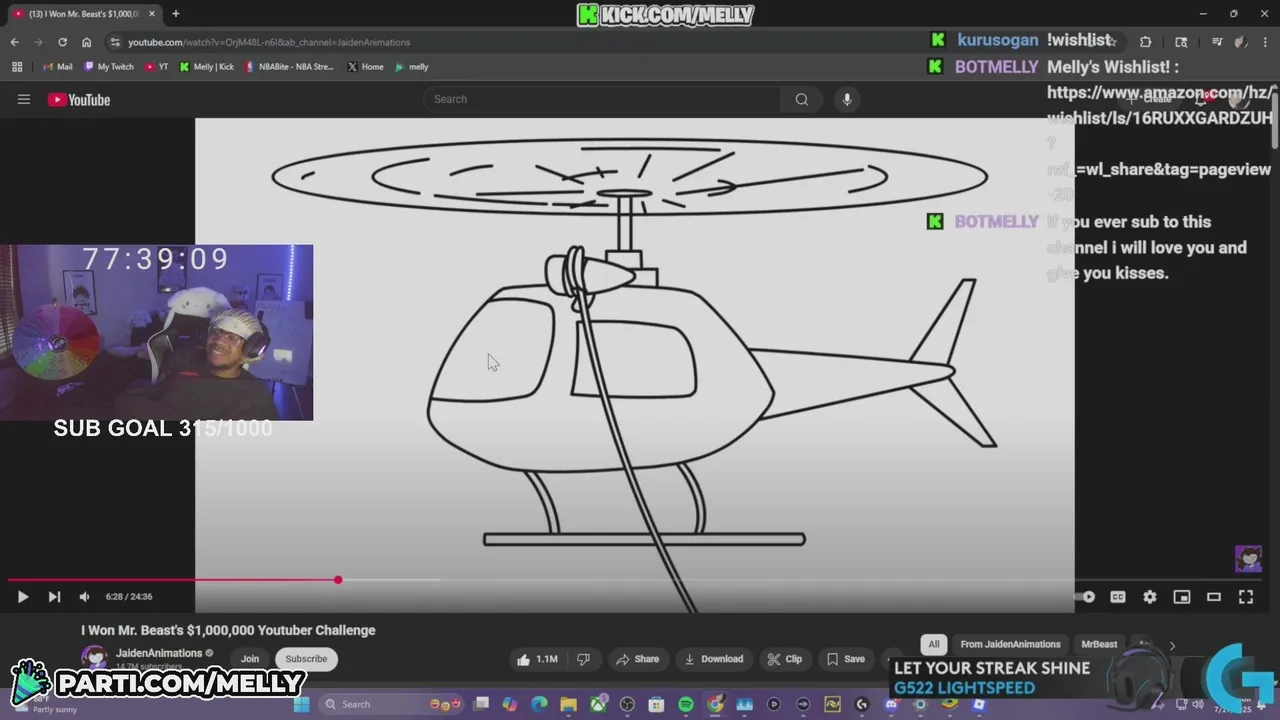
Task: Select the From JaidenAnimations chip
Action: (1010, 644)
